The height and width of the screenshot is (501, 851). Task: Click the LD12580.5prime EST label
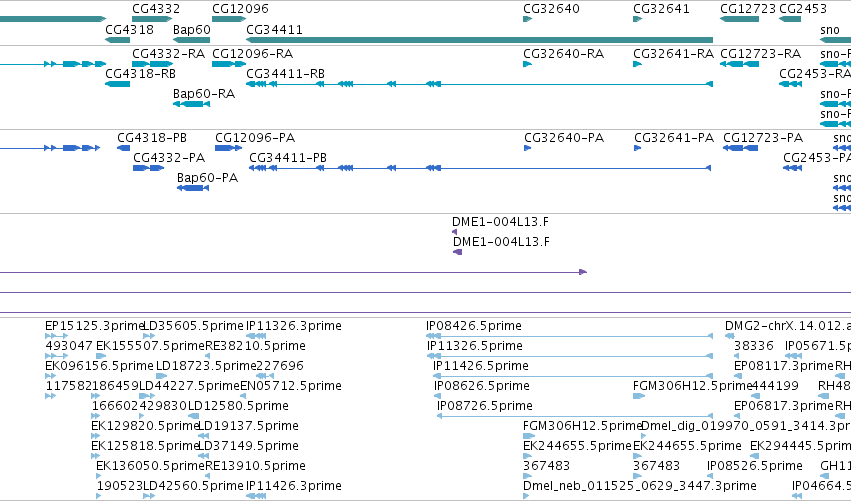pyautogui.click(x=238, y=406)
